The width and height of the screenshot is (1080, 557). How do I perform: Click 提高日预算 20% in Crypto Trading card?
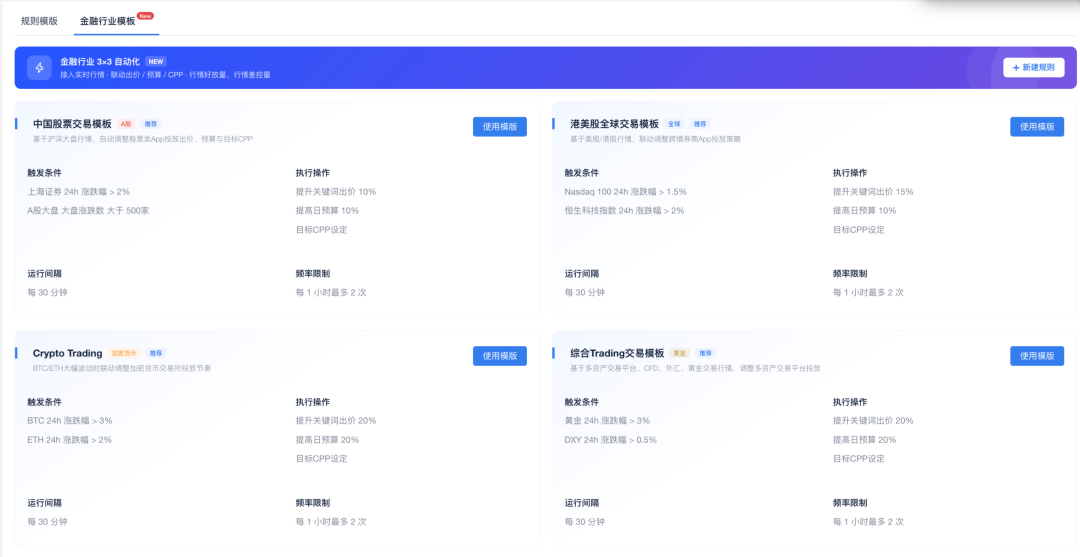[x=327, y=440]
